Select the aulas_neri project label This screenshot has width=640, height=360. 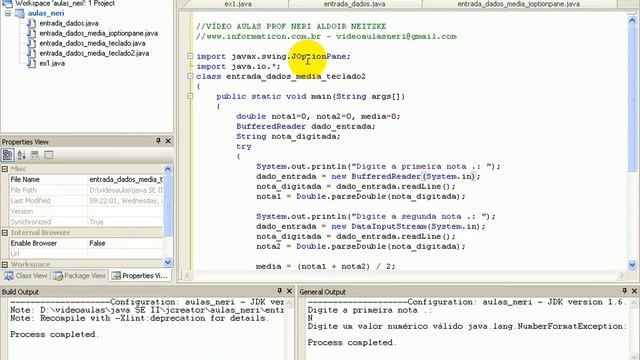click(46, 13)
